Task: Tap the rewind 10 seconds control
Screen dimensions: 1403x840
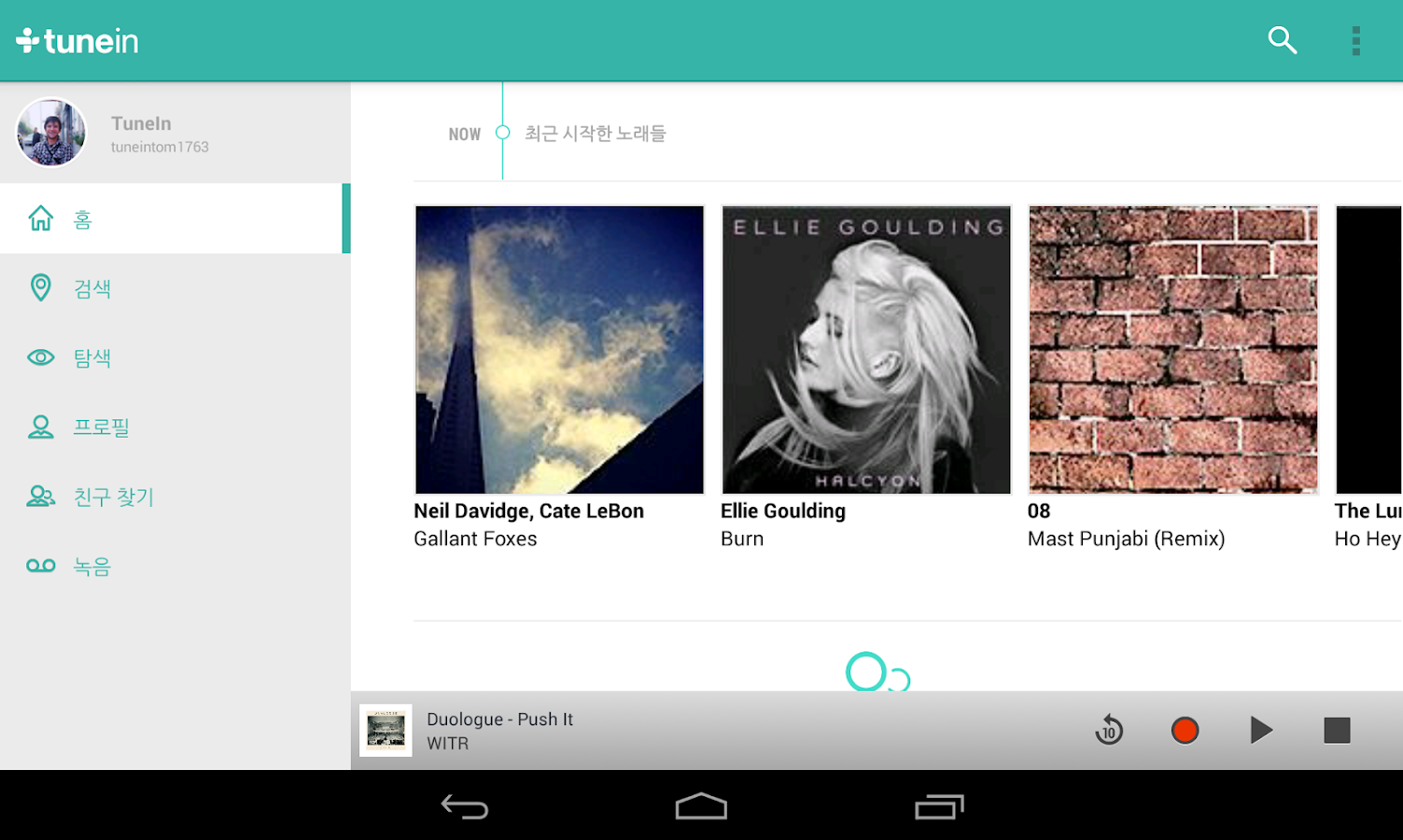Action: 1108,731
